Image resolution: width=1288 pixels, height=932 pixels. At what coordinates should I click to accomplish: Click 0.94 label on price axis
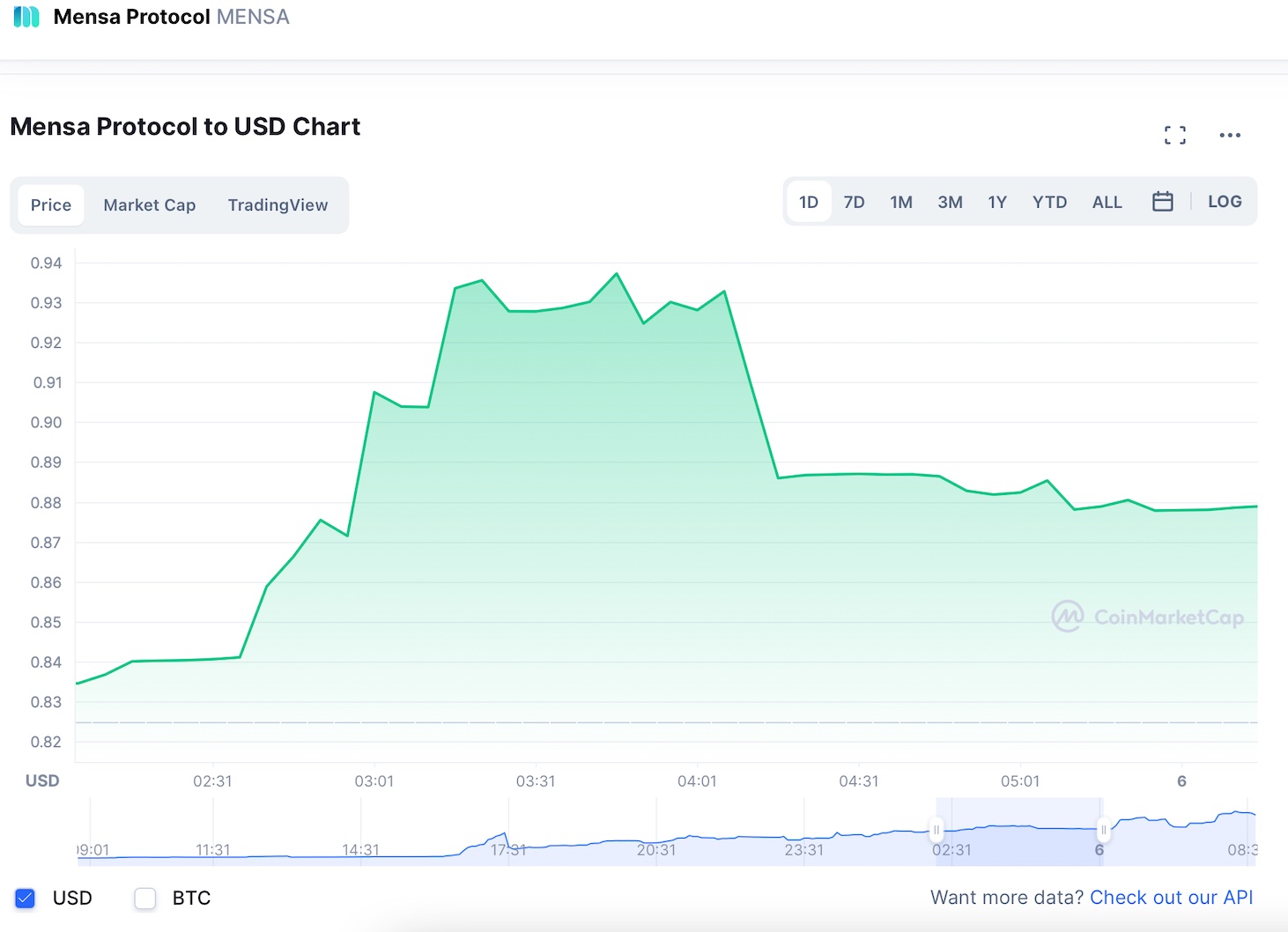coord(47,263)
